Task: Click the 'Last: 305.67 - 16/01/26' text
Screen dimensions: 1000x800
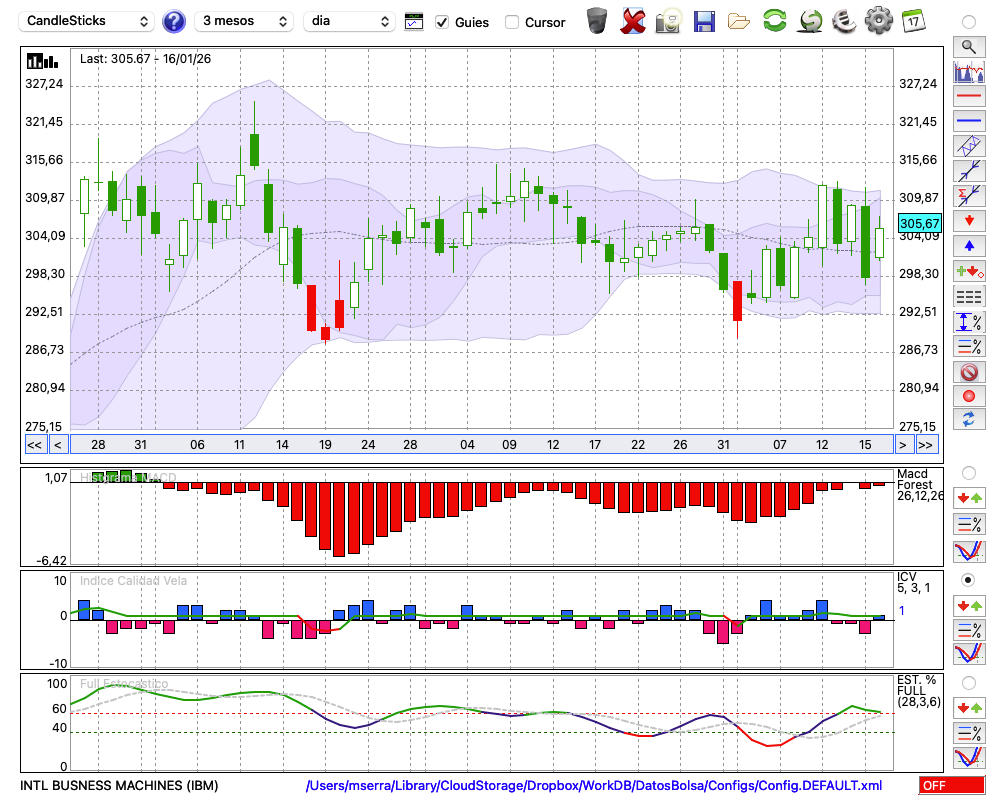Action: tap(145, 59)
